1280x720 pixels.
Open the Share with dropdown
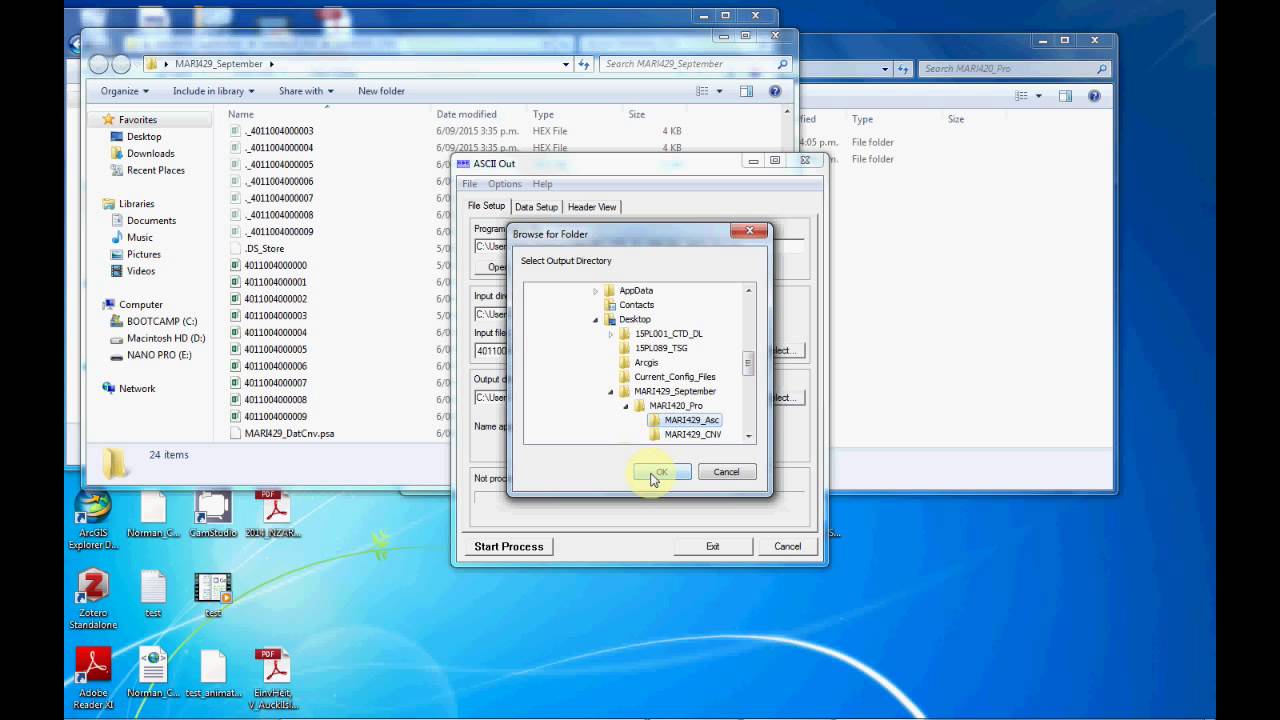click(x=307, y=91)
